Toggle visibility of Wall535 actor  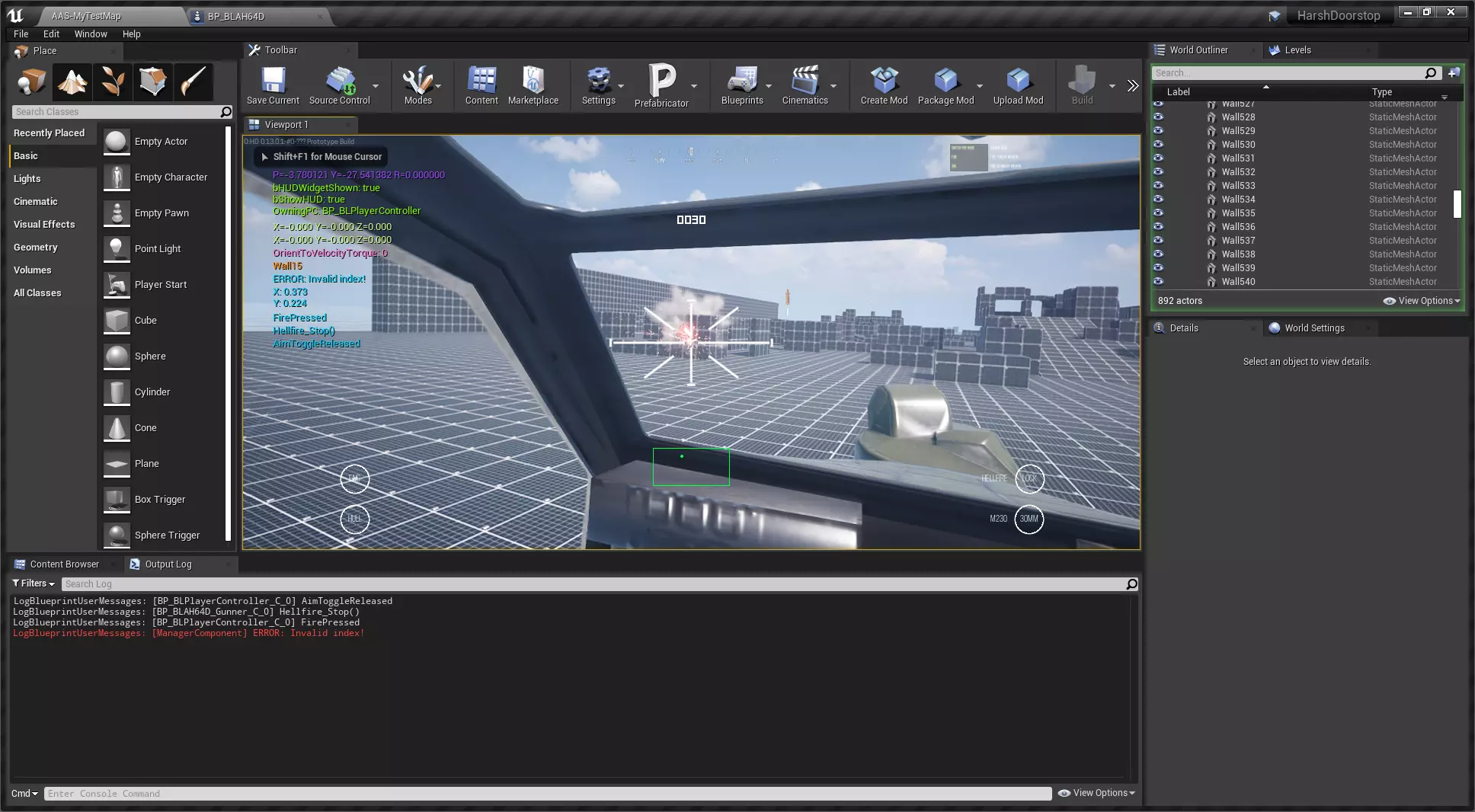[1158, 213]
